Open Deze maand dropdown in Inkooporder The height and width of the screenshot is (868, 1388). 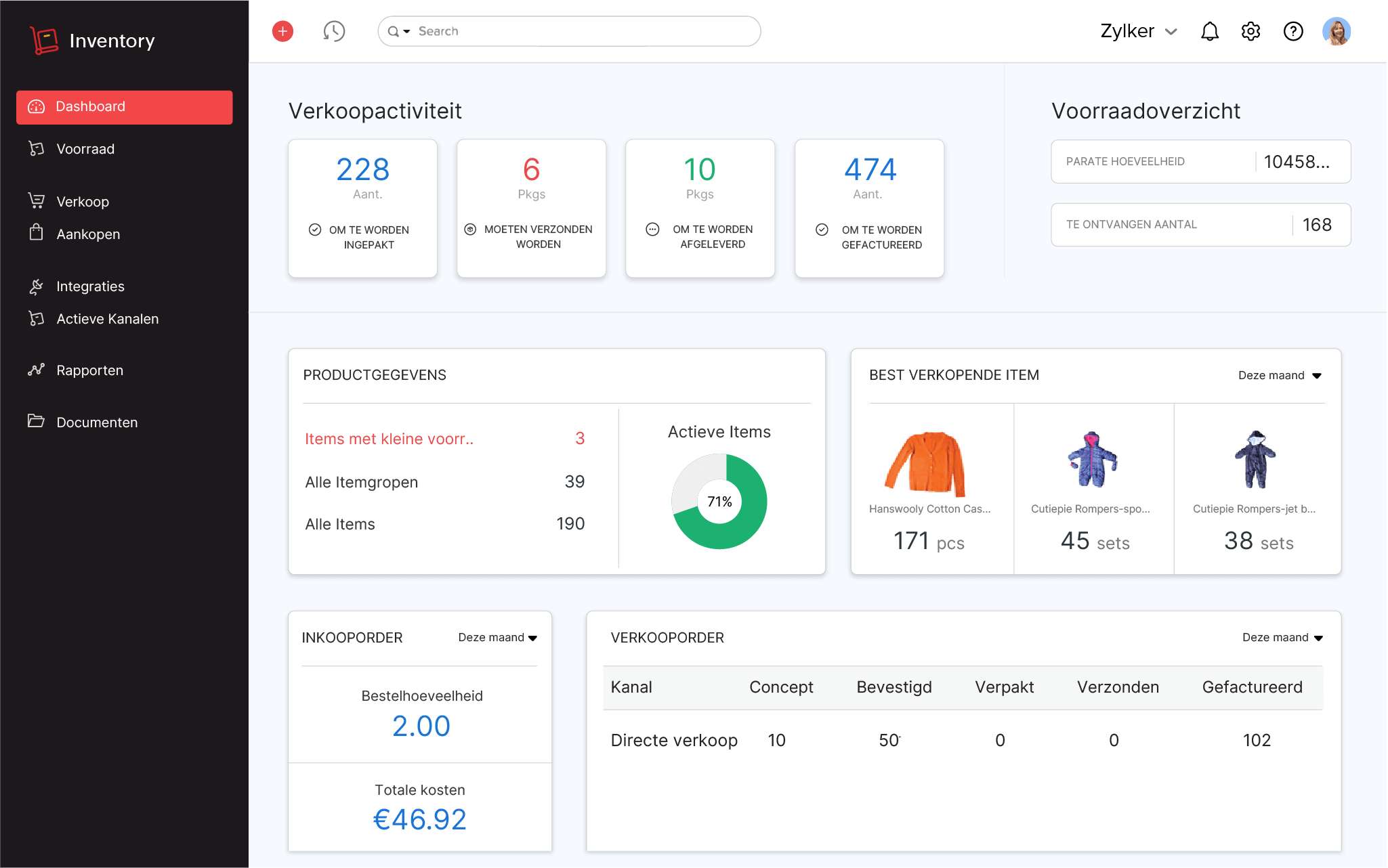(x=497, y=638)
